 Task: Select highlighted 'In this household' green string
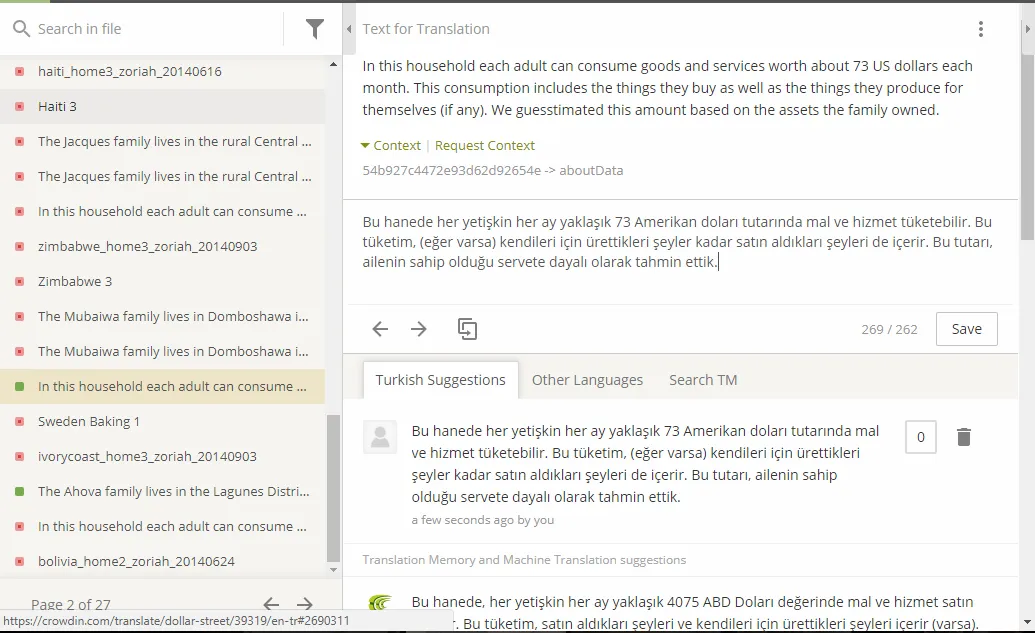tap(162, 386)
